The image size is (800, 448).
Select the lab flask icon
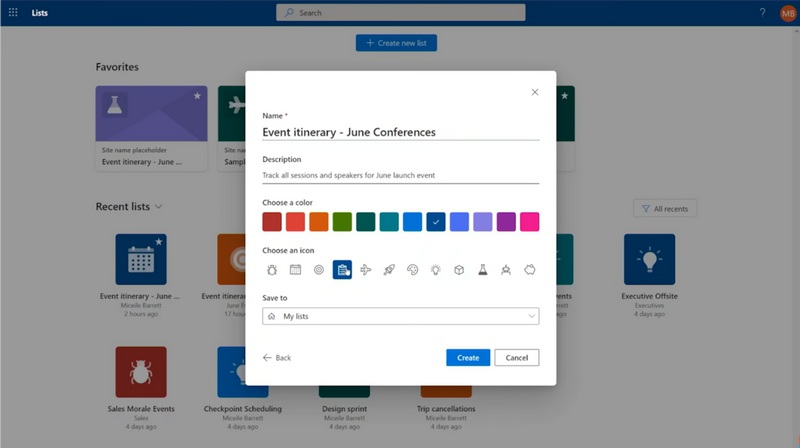pos(482,270)
